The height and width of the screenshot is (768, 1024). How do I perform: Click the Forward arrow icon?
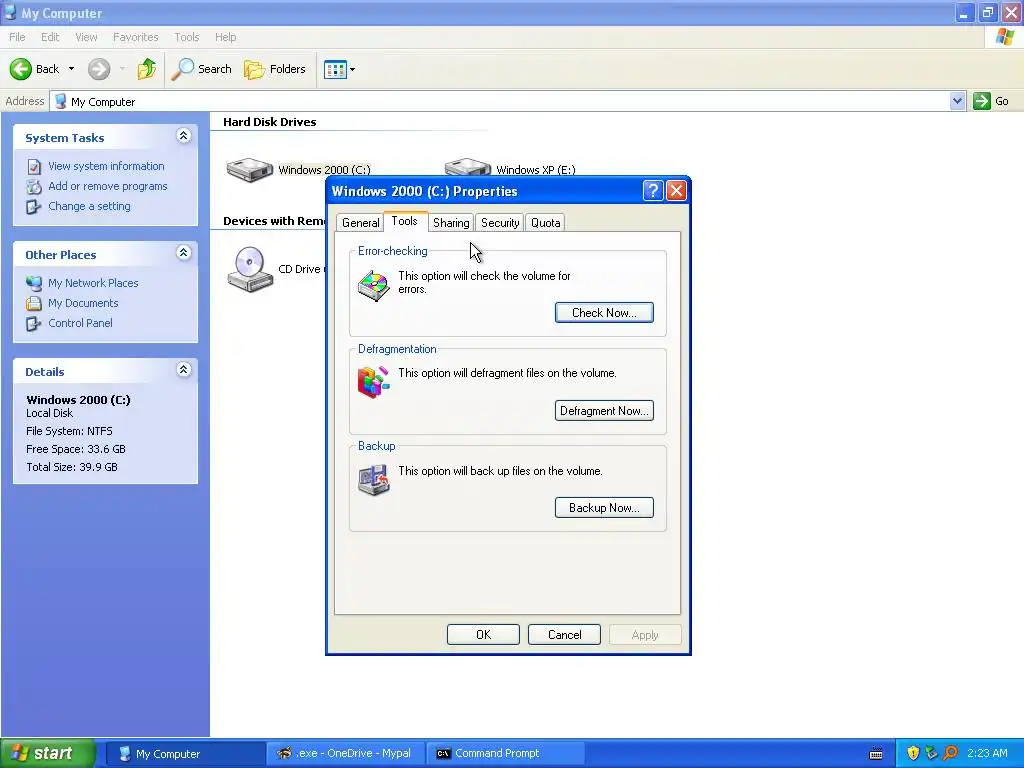click(99, 69)
